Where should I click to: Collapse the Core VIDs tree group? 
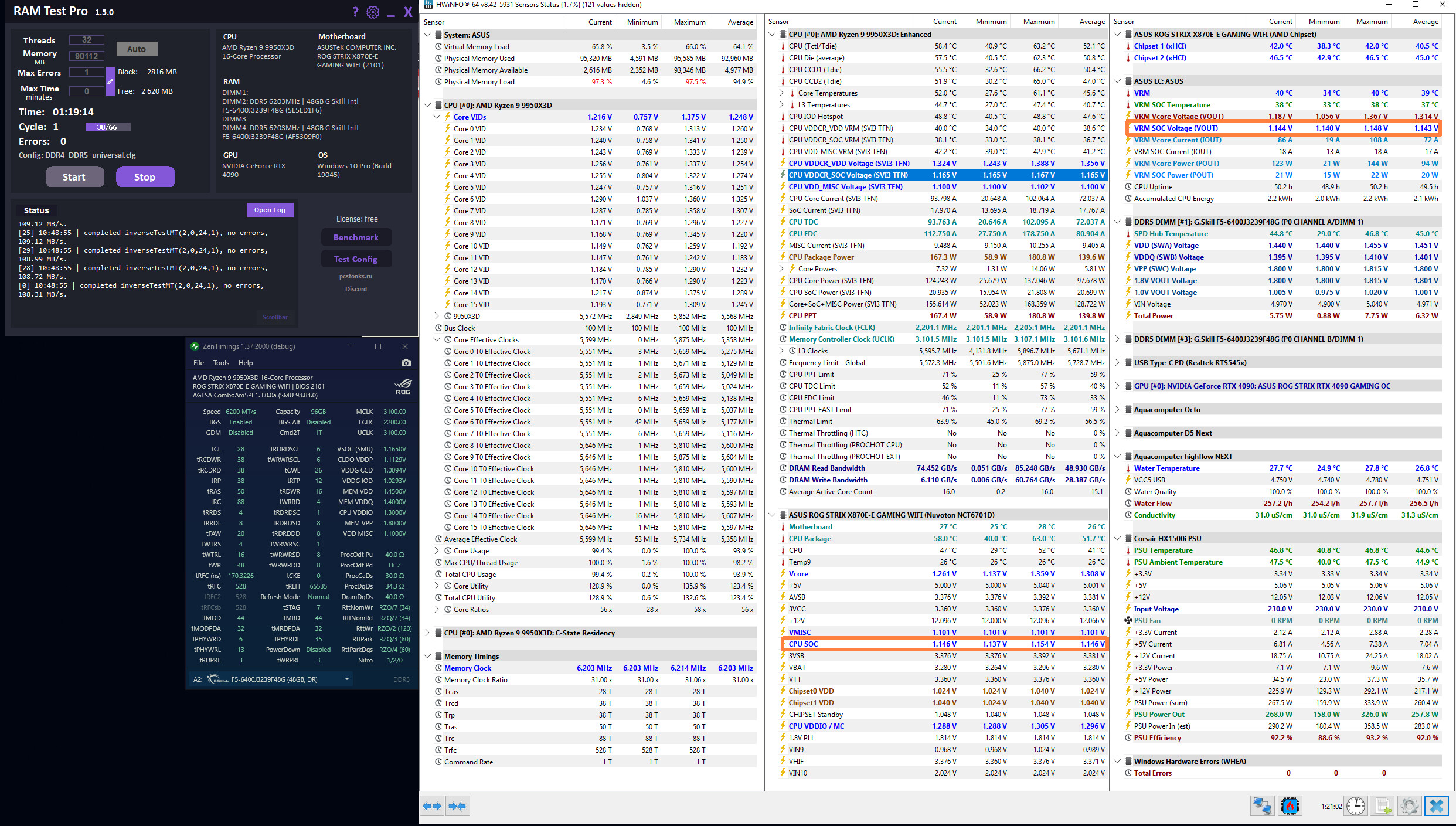click(437, 117)
